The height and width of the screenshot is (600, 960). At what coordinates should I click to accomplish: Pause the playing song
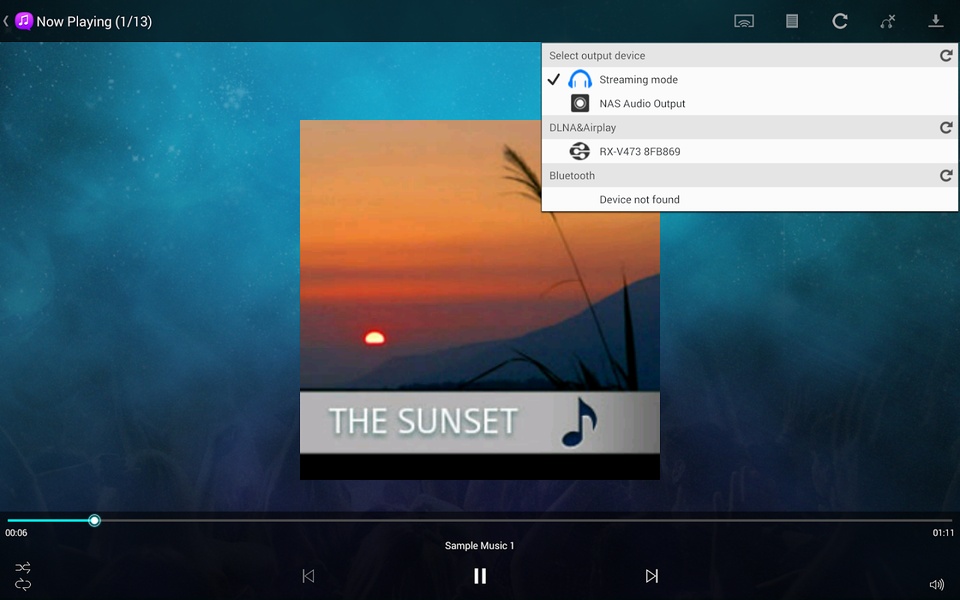(x=480, y=576)
